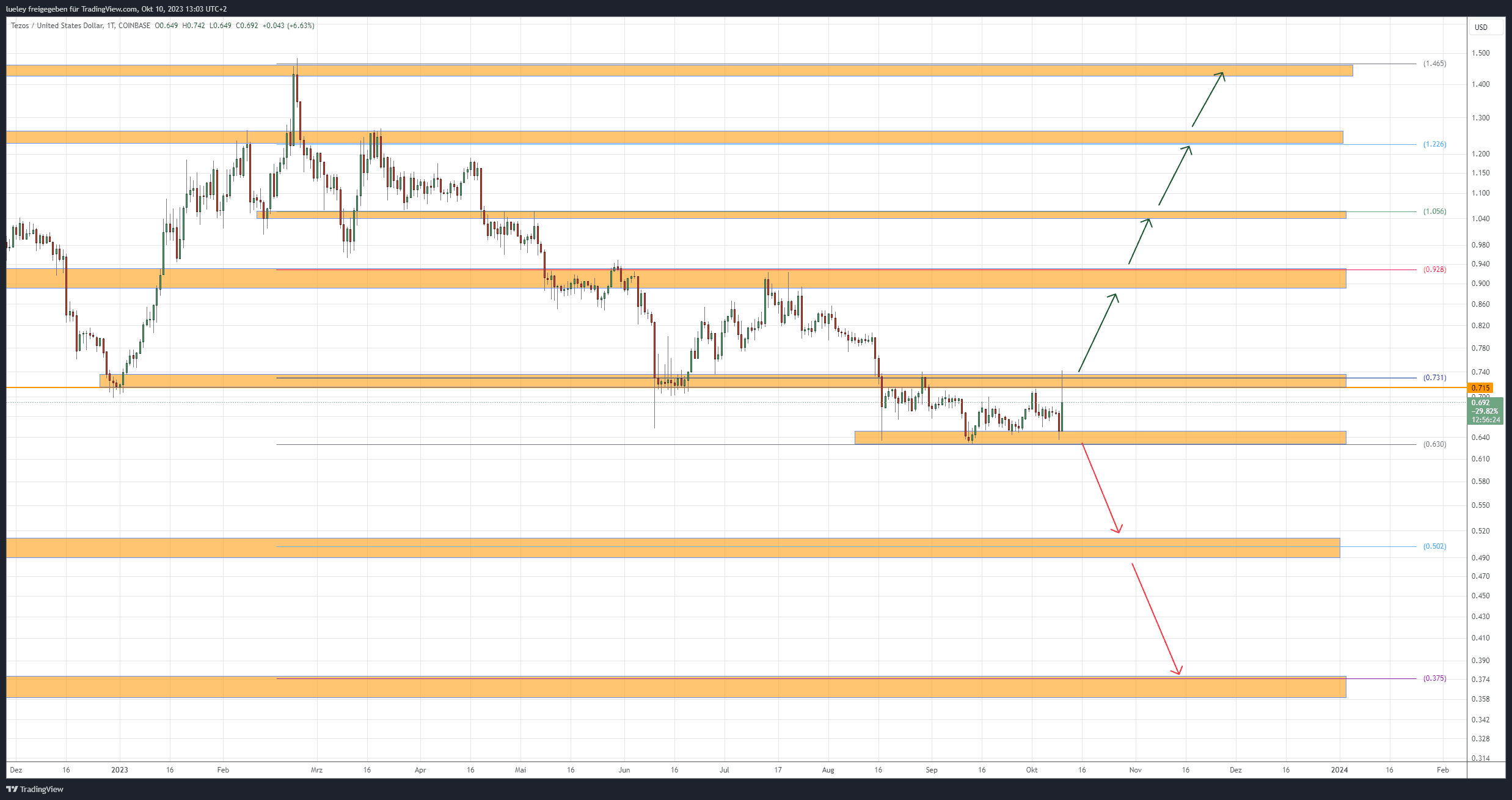
Task: Click the (1.465) level label
Action: [x=1434, y=64]
